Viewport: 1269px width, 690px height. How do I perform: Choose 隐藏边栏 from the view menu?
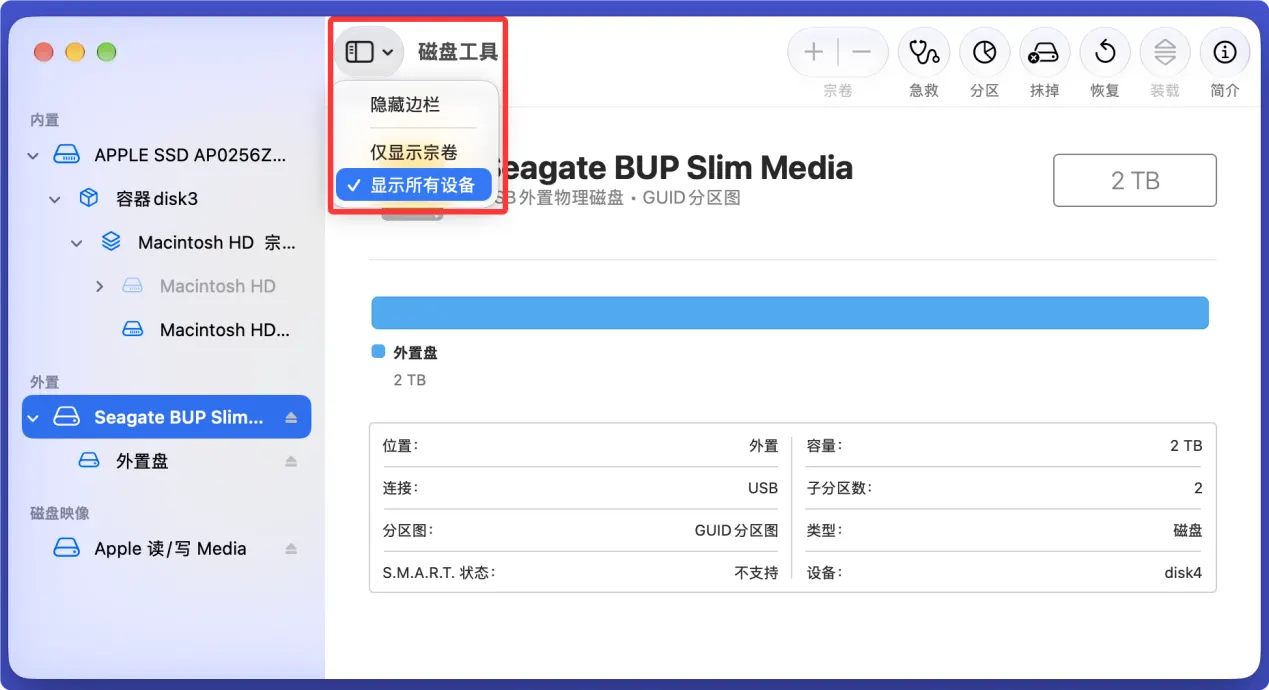(405, 105)
